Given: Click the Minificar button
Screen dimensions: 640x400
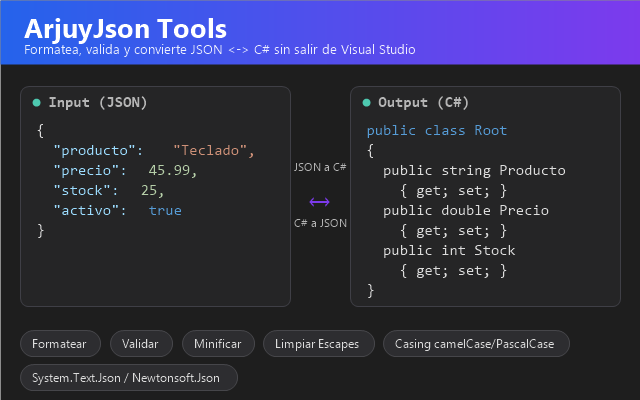Looking at the screenshot, I should (x=218, y=344).
